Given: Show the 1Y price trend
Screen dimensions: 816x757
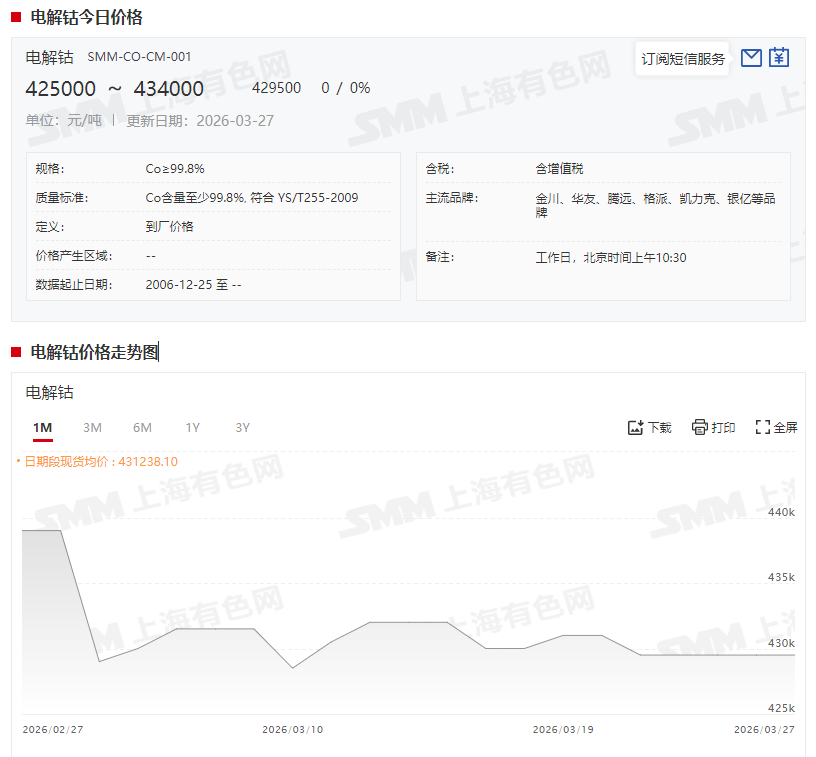Looking at the screenshot, I should click(192, 428).
